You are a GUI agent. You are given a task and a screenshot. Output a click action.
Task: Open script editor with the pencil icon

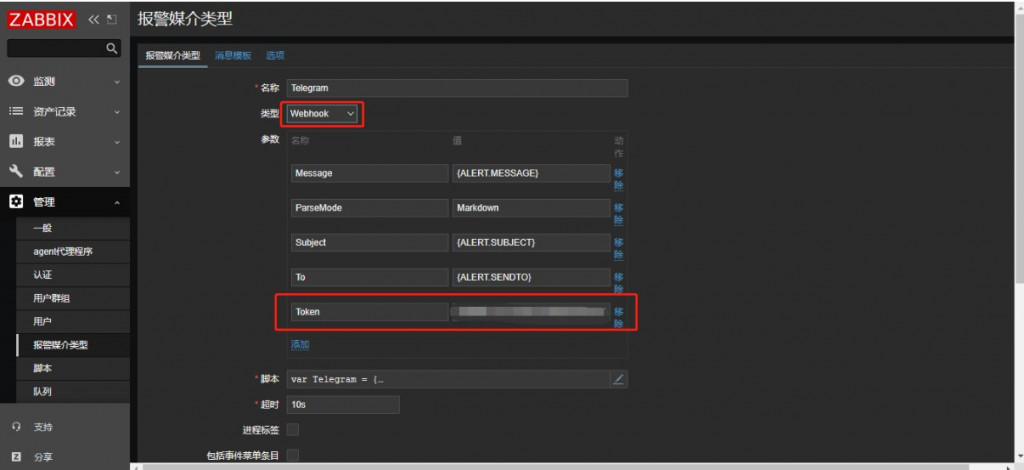coord(618,379)
